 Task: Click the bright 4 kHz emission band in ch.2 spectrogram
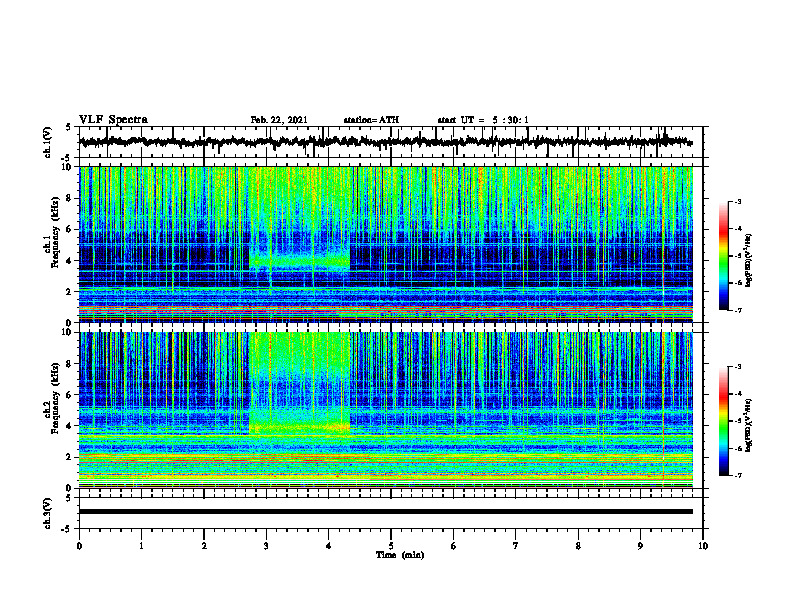pyautogui.click(x=300, y=427)
